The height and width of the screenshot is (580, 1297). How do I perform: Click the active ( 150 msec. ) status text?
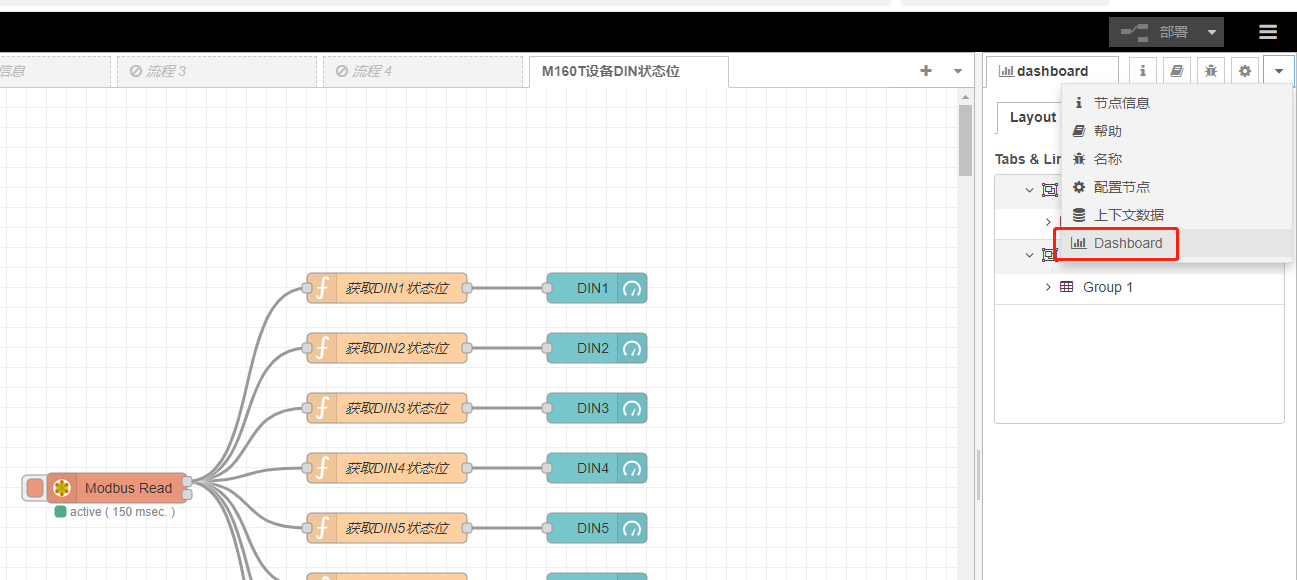pyautogui.click(x=122, y=512)
